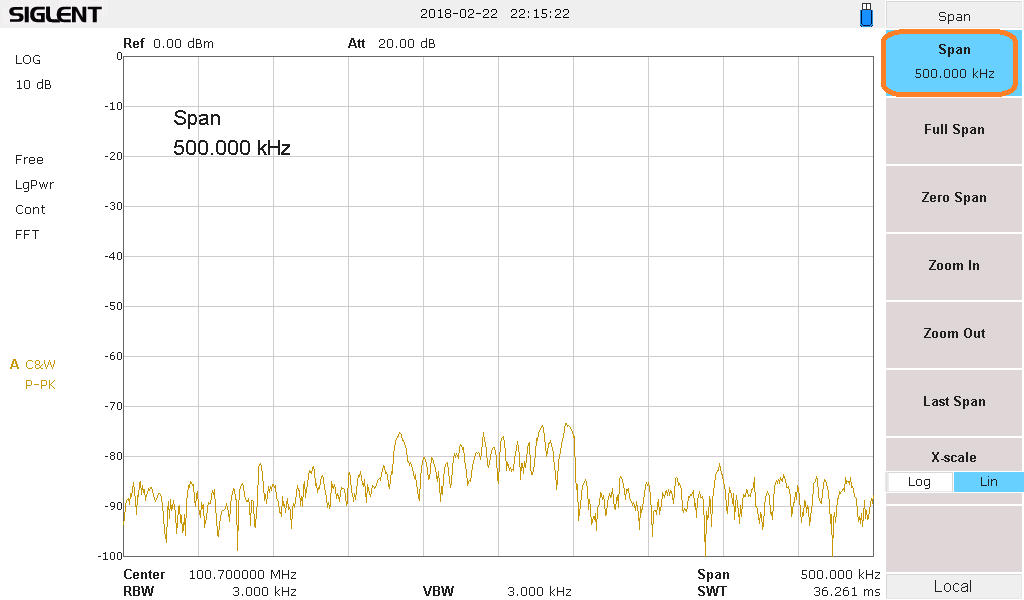Click the SWT 36.261 ms sweep time
This screenshot has height=600, width=1024.
846,591
